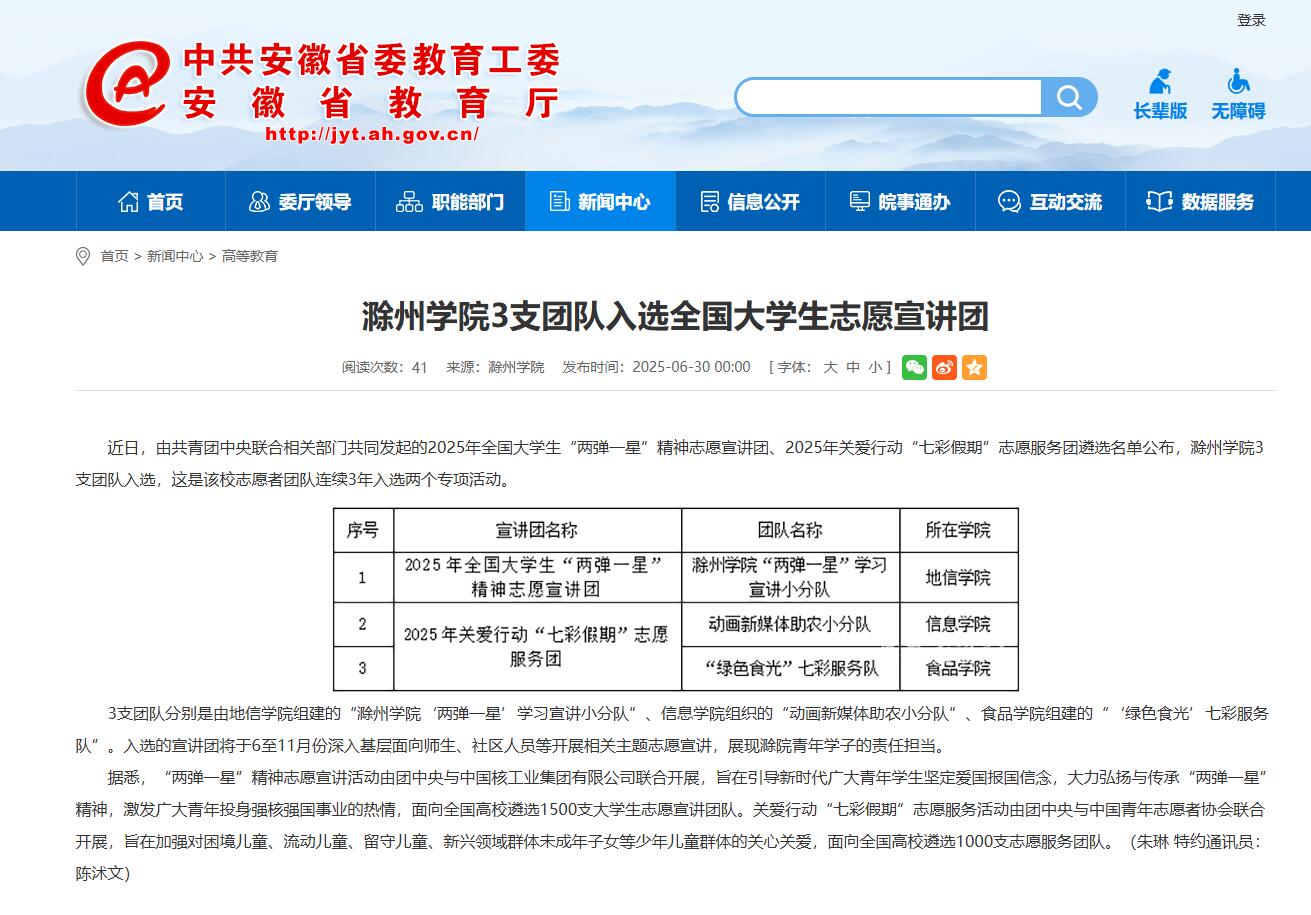Click the 食品学院 table cell
This screenshot has width=1311, height=915.
(958, 668)
